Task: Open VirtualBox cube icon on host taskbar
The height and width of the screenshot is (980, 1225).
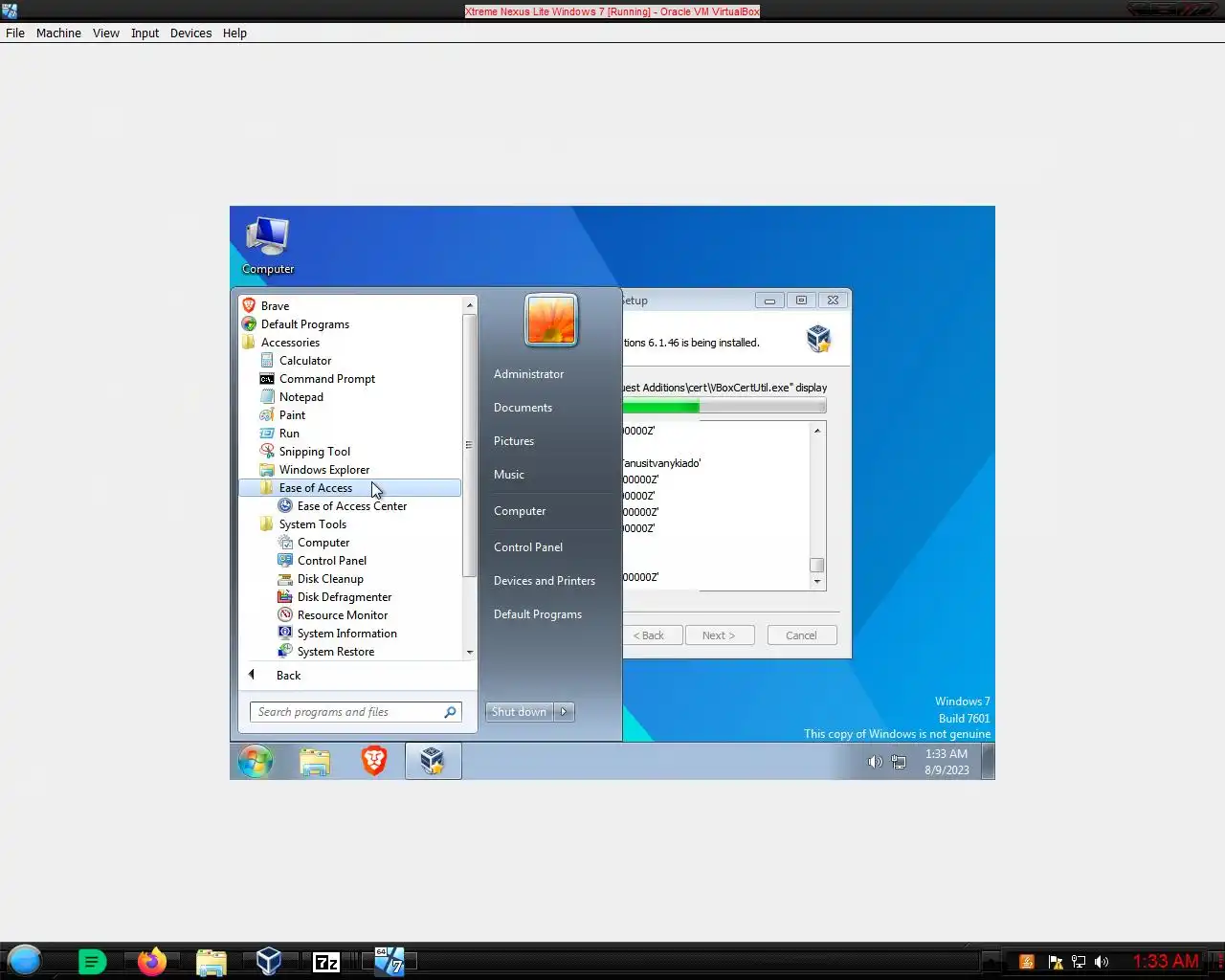Action: [269, 961]
